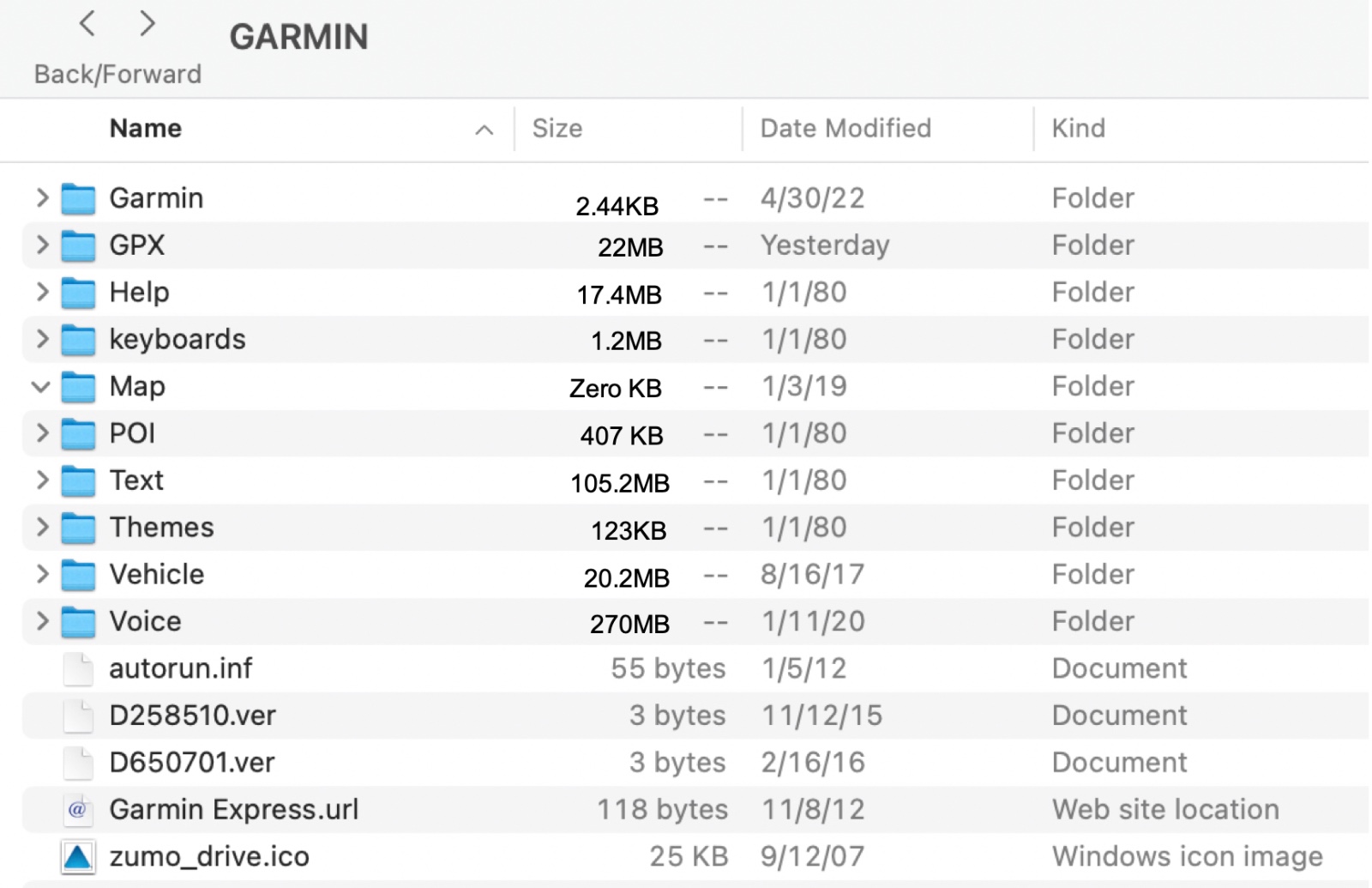Click the 105.2MB size of Text
Screen dimensions: 1372x888
pos(620,483)
